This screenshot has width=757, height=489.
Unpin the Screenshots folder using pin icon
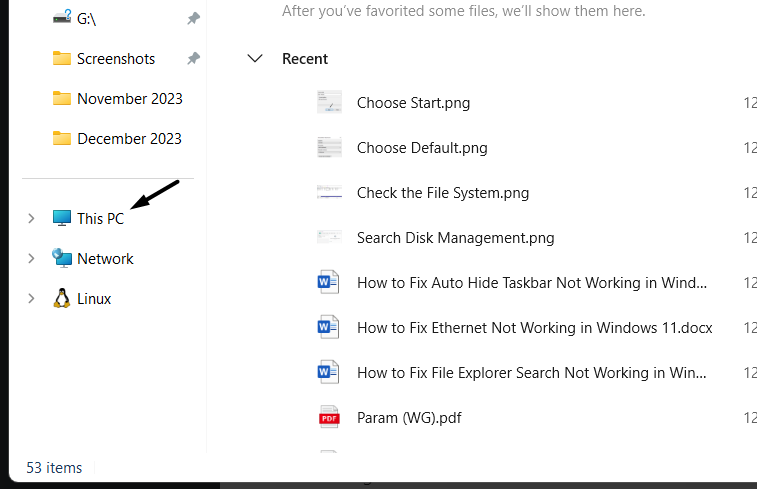[x=193, y=58]
